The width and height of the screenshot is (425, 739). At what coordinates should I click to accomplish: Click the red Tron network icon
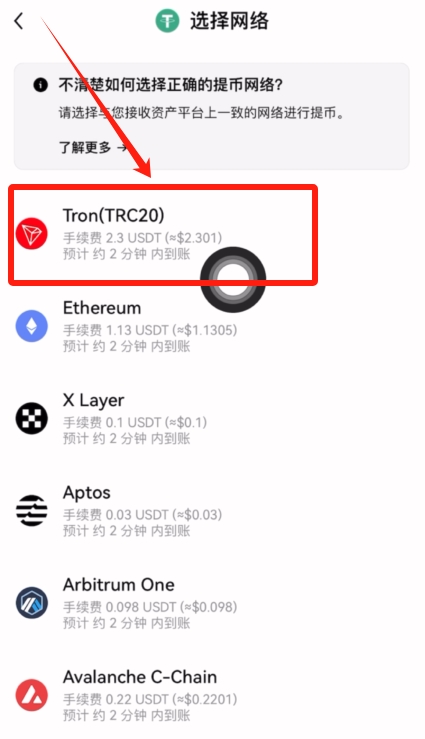click(32, 234)
